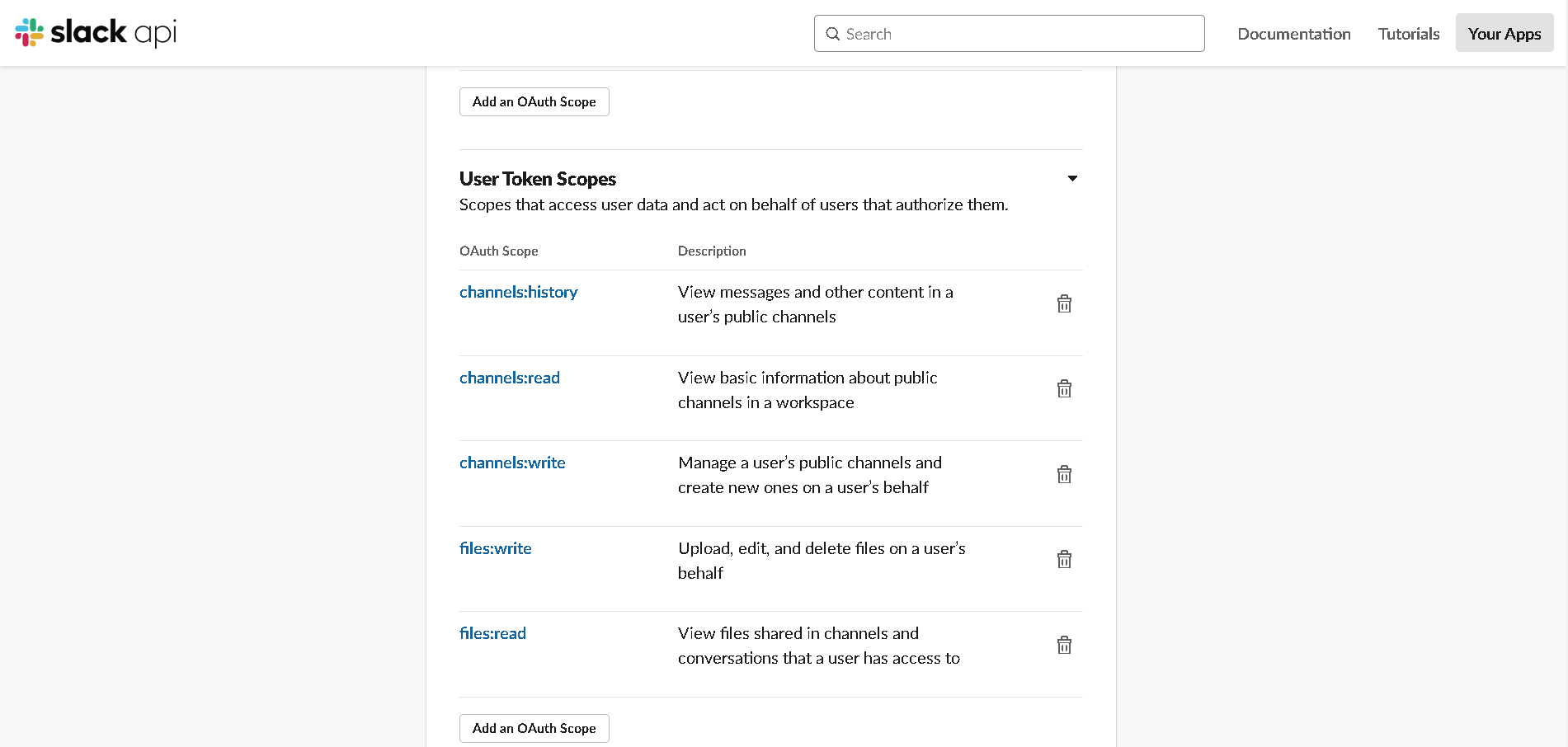
Task: Click the files:read scope link
Action: (x=492, y=633)
